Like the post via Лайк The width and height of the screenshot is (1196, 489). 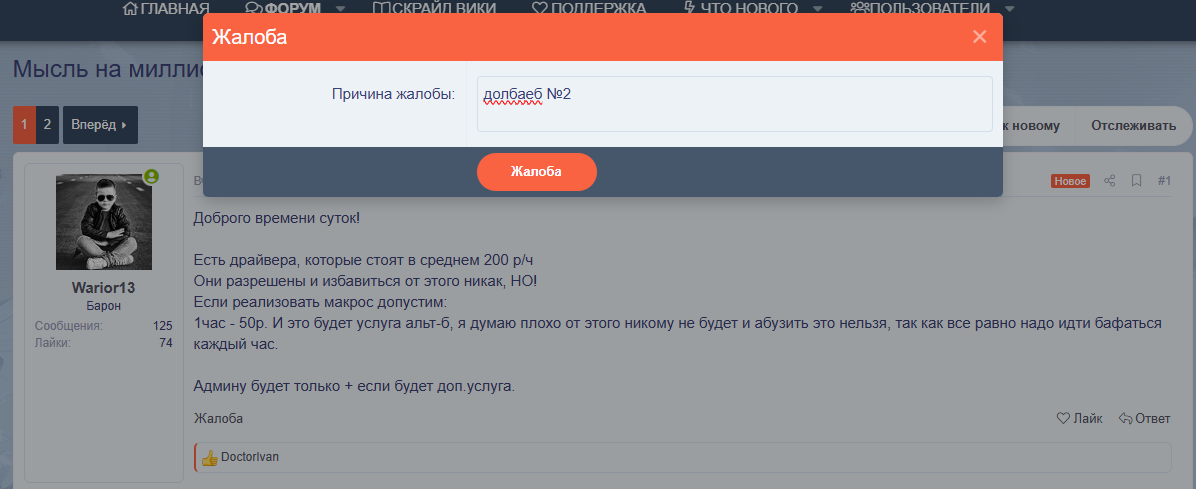click(x=1079, y=419)
